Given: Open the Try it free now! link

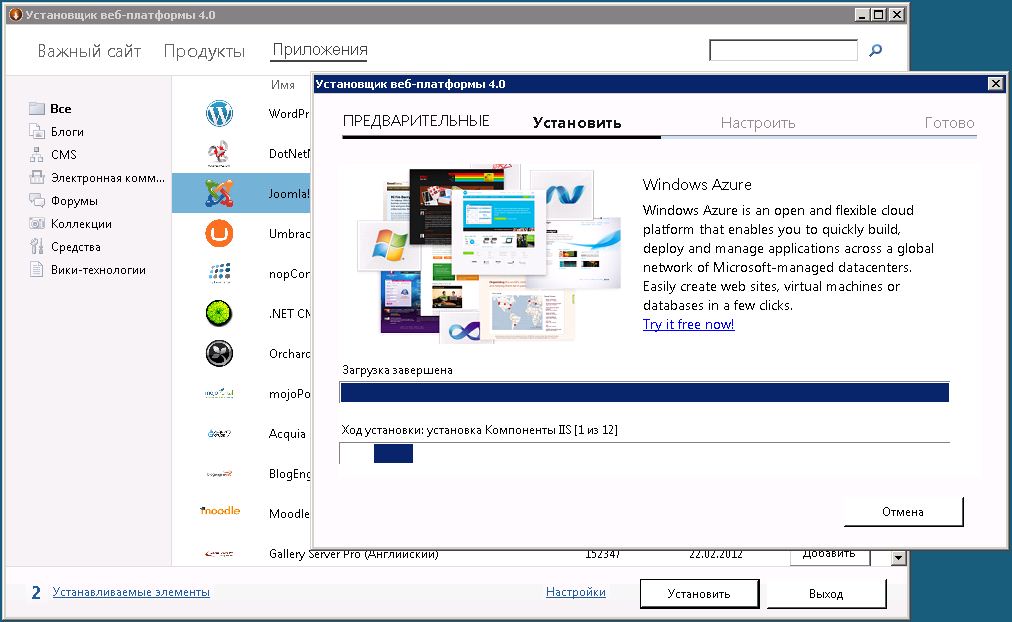Looking at the screenshot, I should [x=688, y=325].
